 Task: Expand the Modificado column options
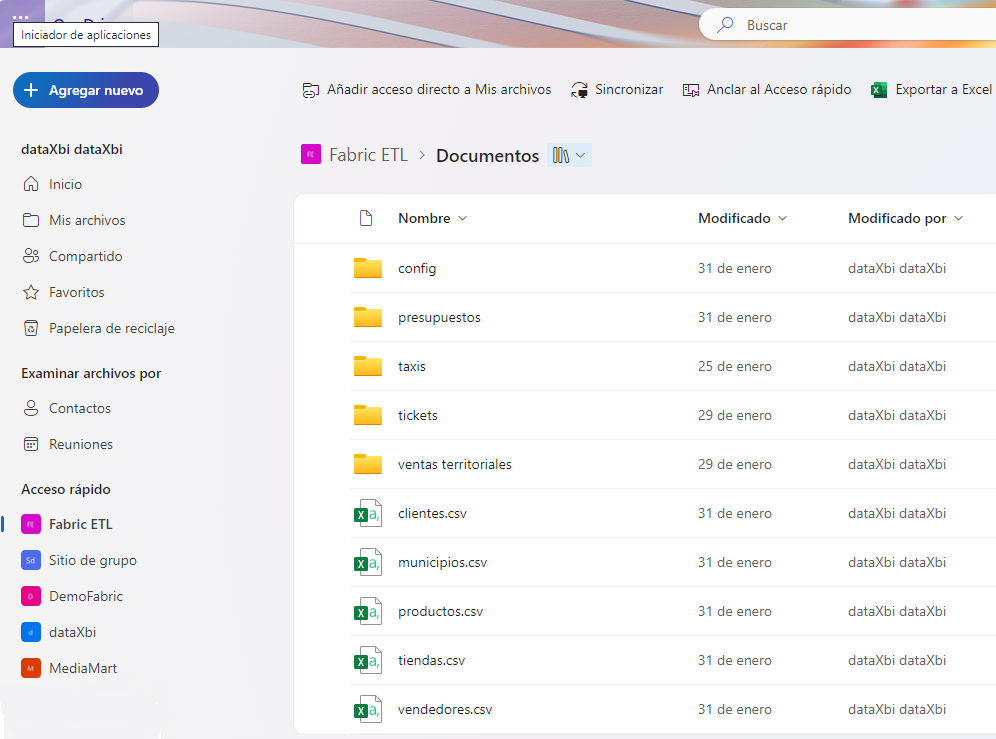coord(783,218)
